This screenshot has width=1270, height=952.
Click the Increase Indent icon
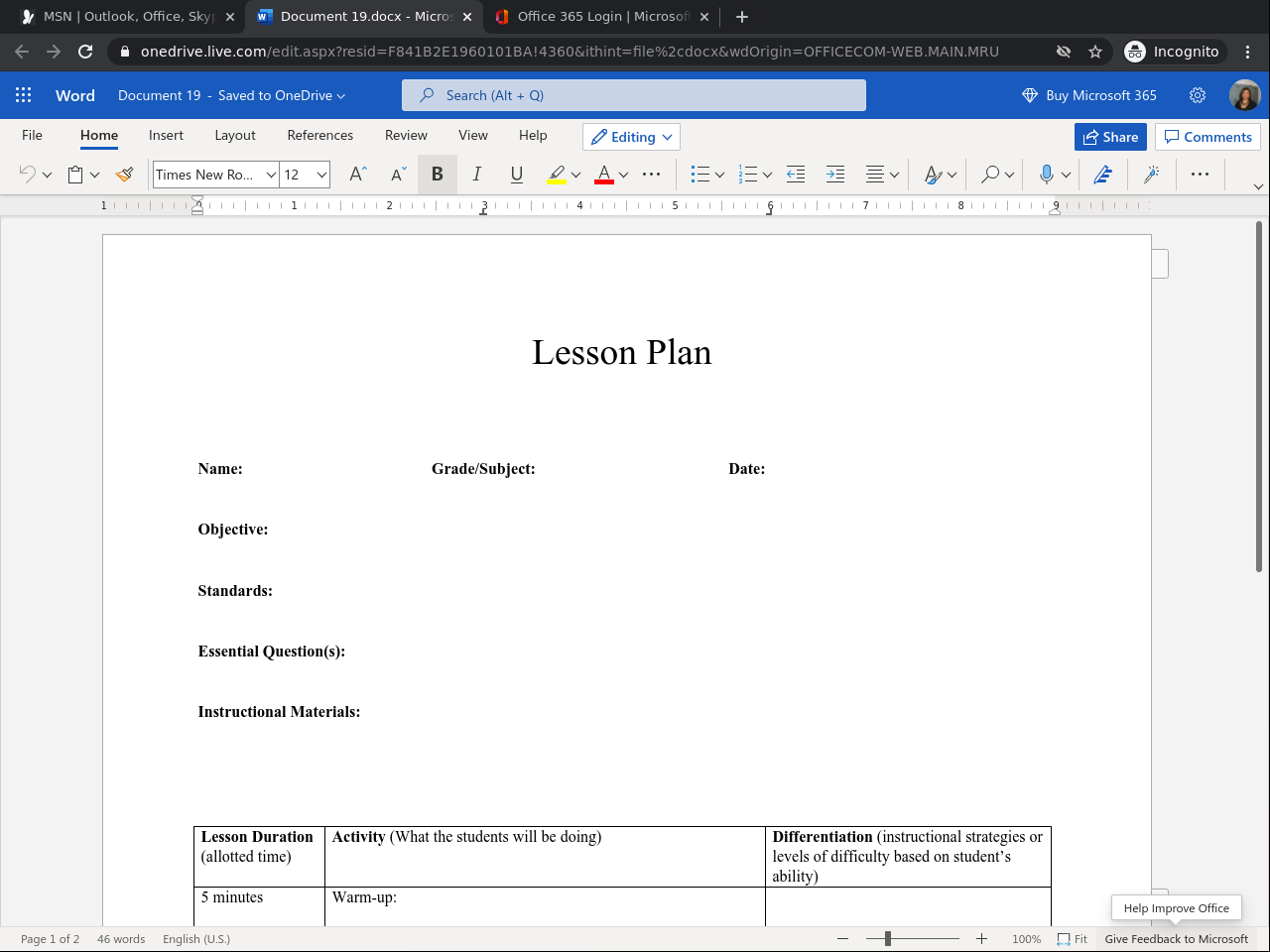tap(835, 175)
